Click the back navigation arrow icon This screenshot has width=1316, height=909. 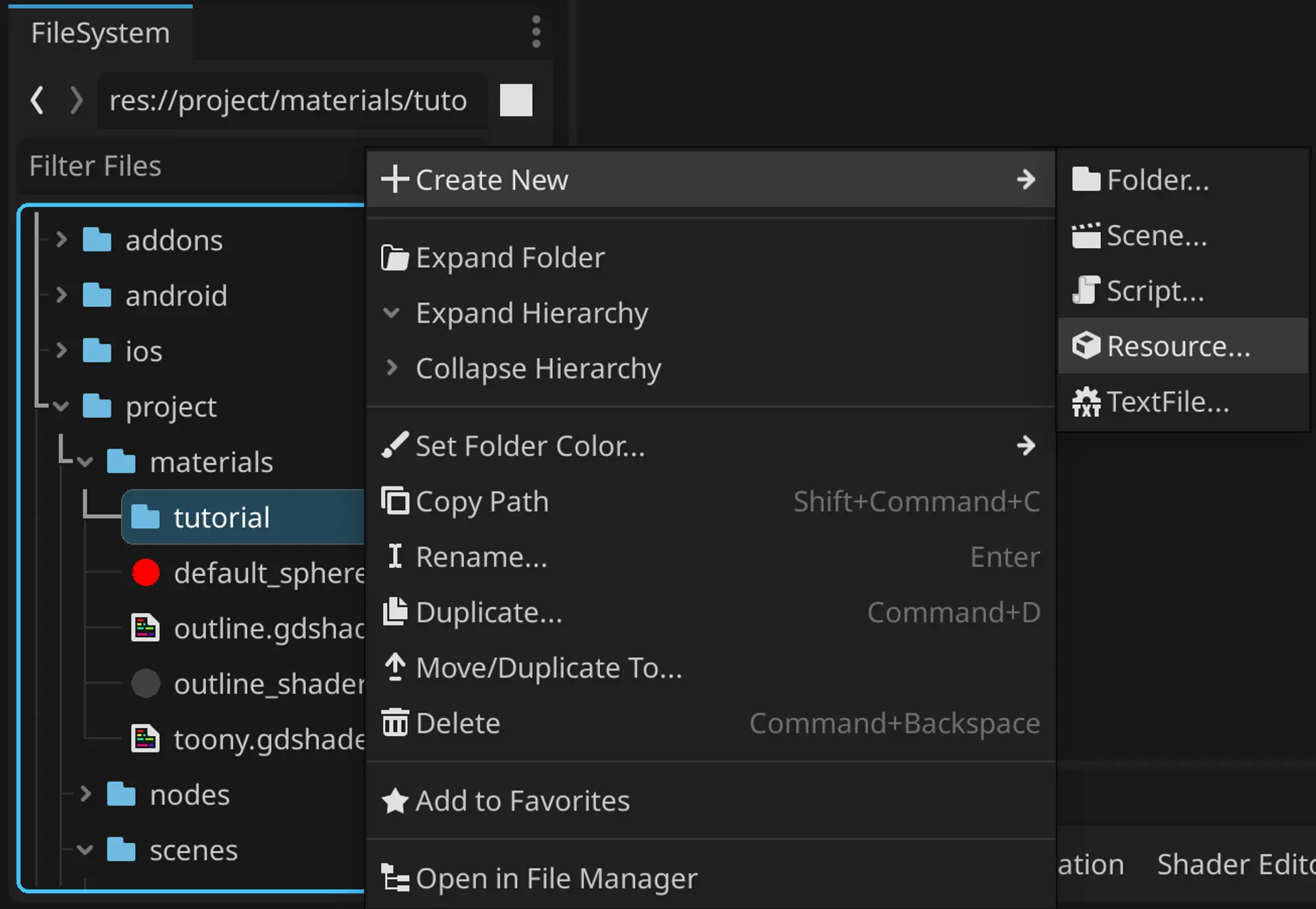(x=38, y=100)
